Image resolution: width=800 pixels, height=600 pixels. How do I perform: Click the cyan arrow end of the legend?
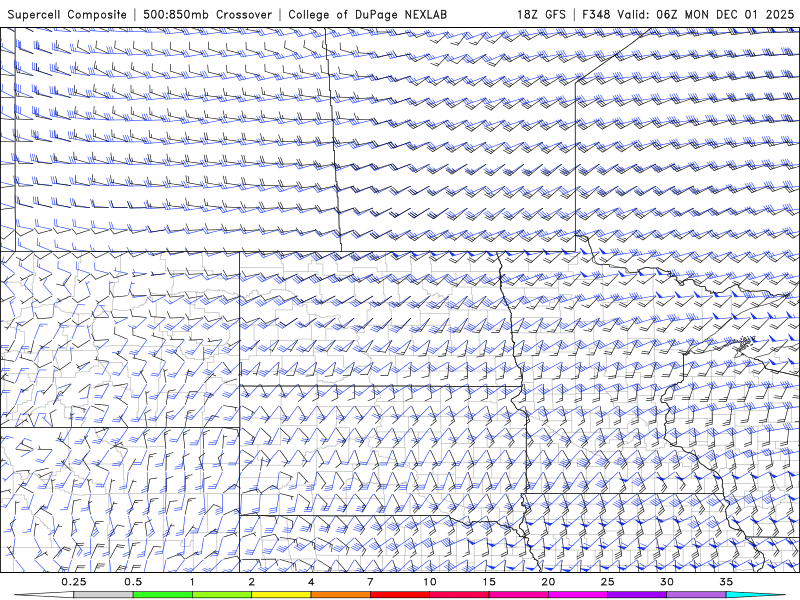pos(755,595)
